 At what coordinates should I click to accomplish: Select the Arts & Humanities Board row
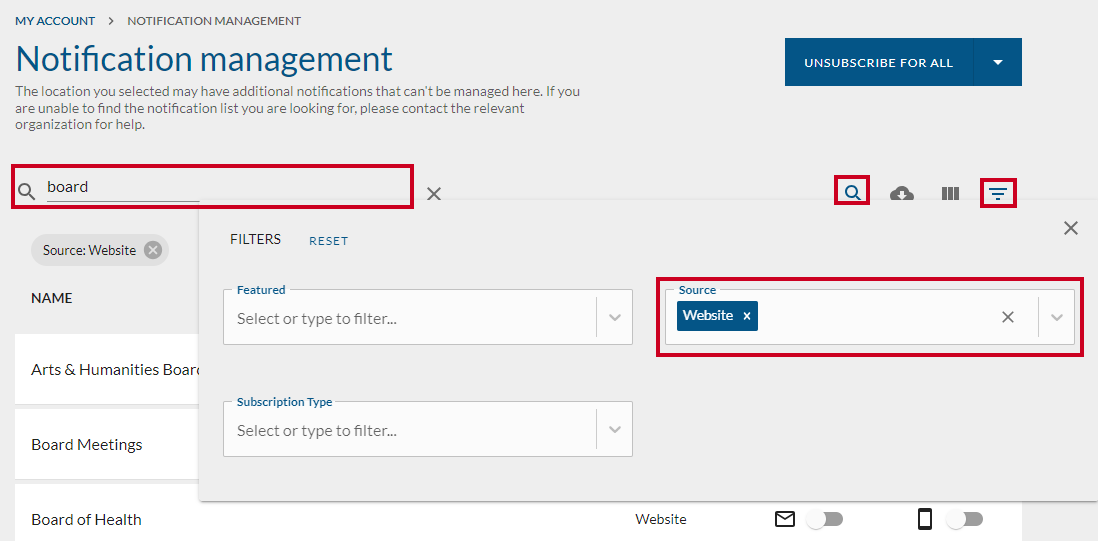[x=106, y=370]
